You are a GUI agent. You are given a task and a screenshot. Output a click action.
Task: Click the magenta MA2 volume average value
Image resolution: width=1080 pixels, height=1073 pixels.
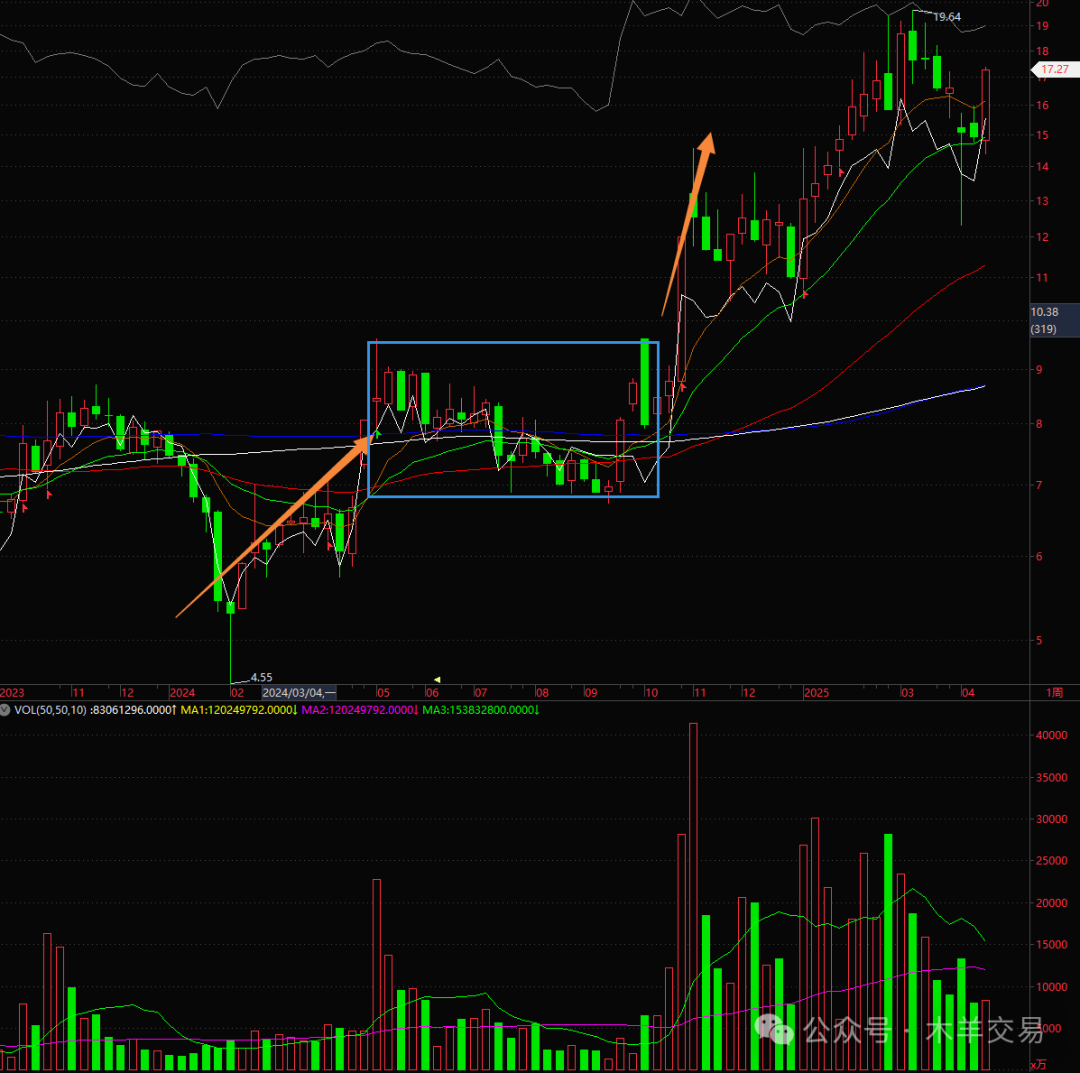pyautogui.click(x=360, y=710)
